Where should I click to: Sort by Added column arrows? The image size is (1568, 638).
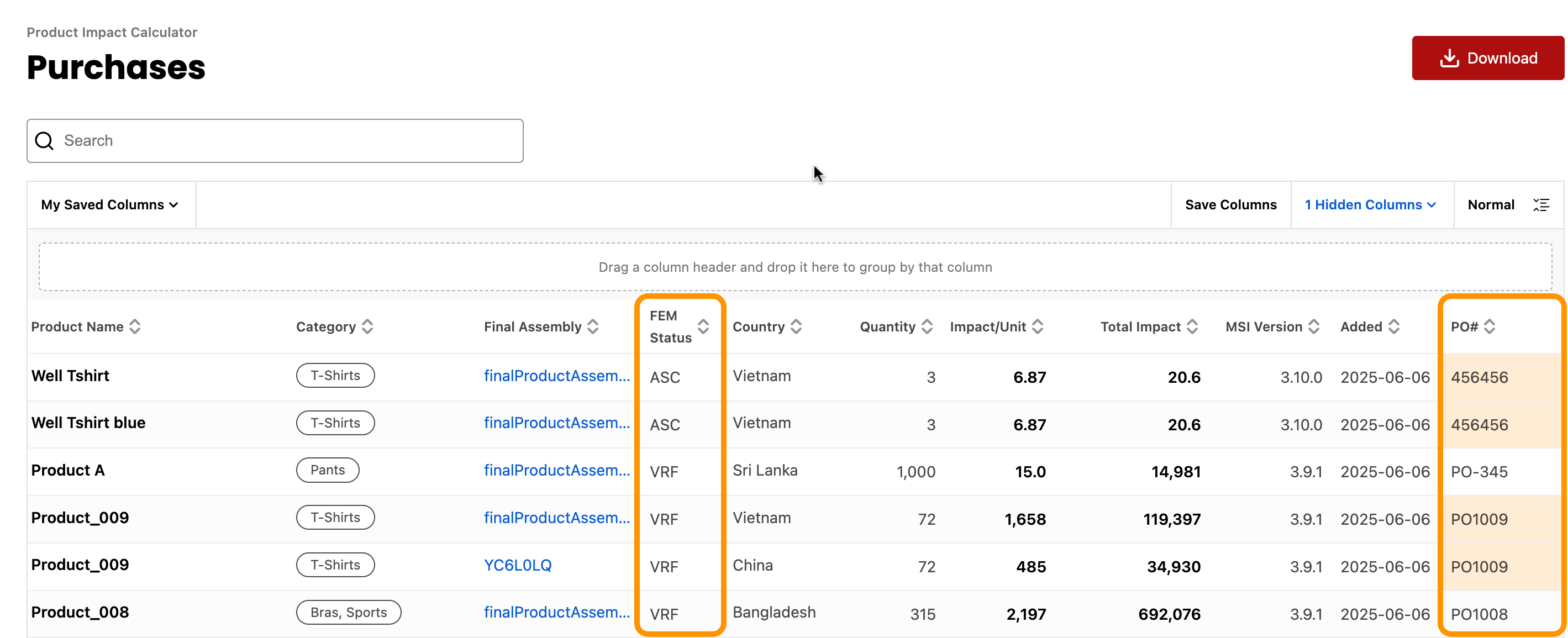(x=1395, y=327)
